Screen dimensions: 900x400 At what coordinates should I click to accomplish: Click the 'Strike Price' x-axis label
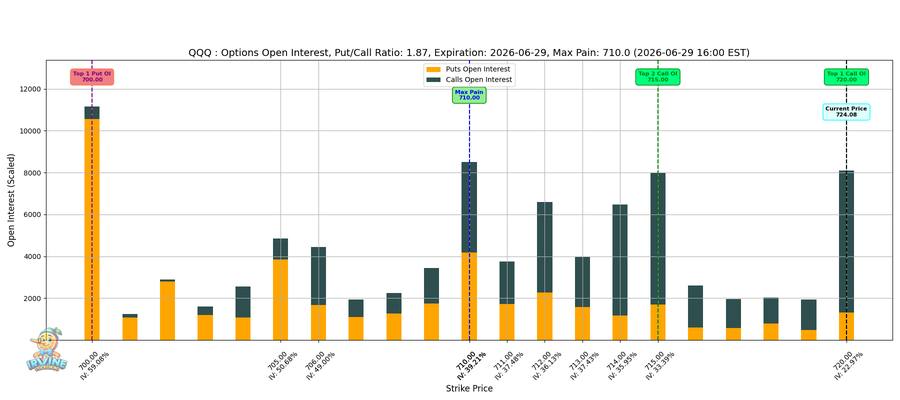tap(469, 389)
